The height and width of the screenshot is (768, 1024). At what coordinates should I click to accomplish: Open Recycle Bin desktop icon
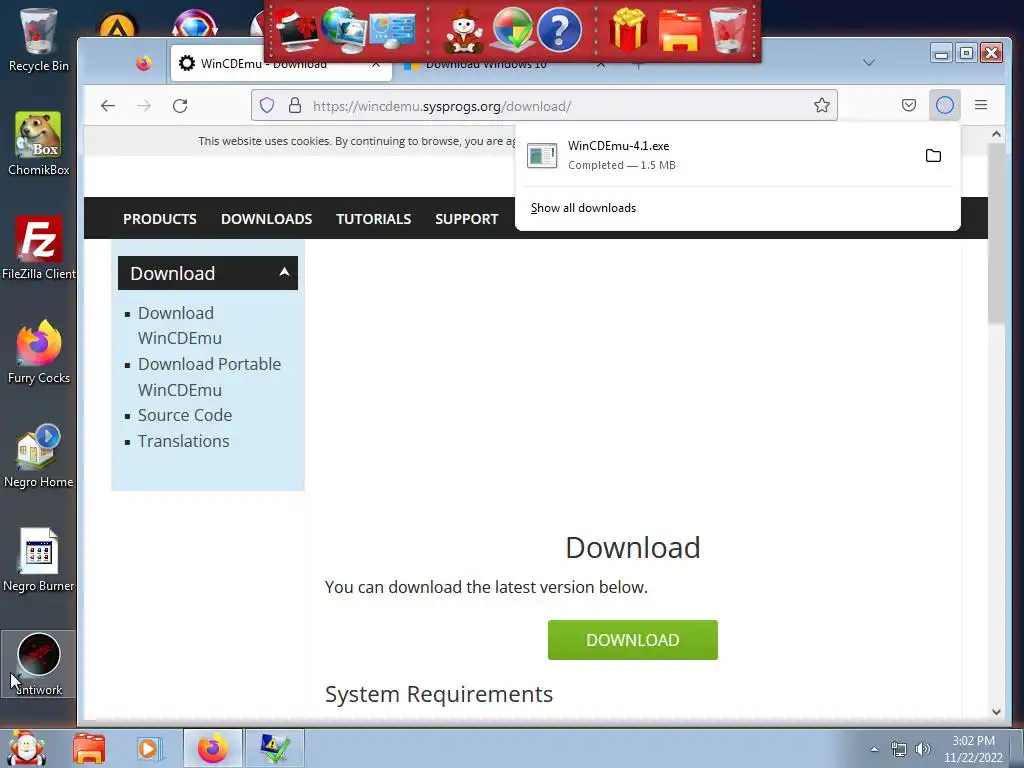coord(39,39)
